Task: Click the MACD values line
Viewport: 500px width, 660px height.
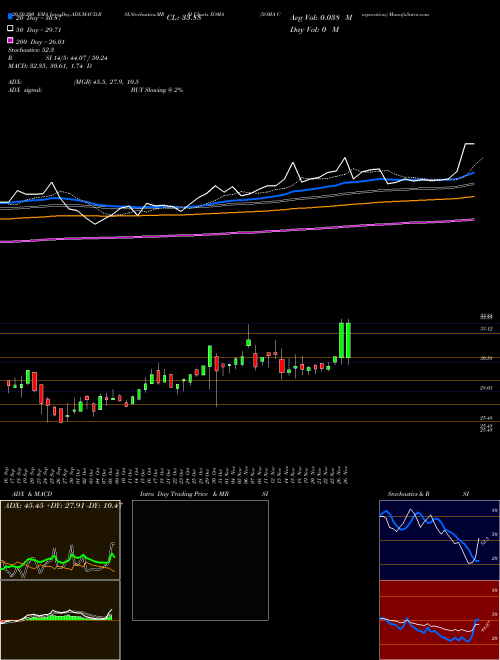Action: tap(50, 66)
